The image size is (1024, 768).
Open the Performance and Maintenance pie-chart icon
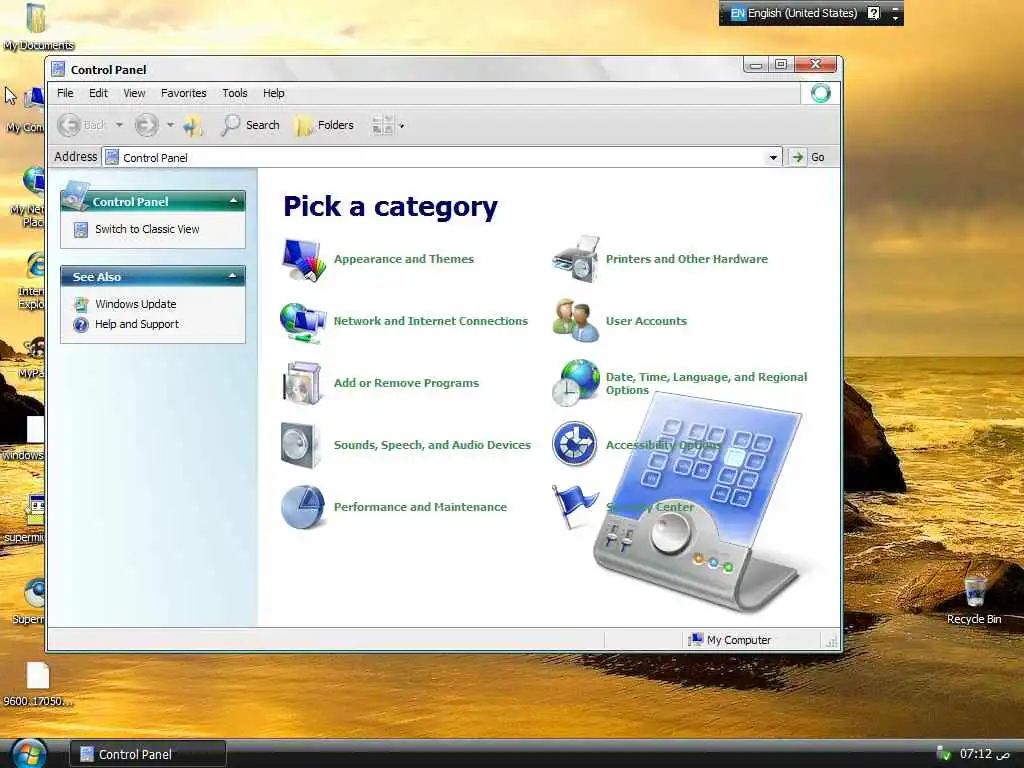coord(303,507)
